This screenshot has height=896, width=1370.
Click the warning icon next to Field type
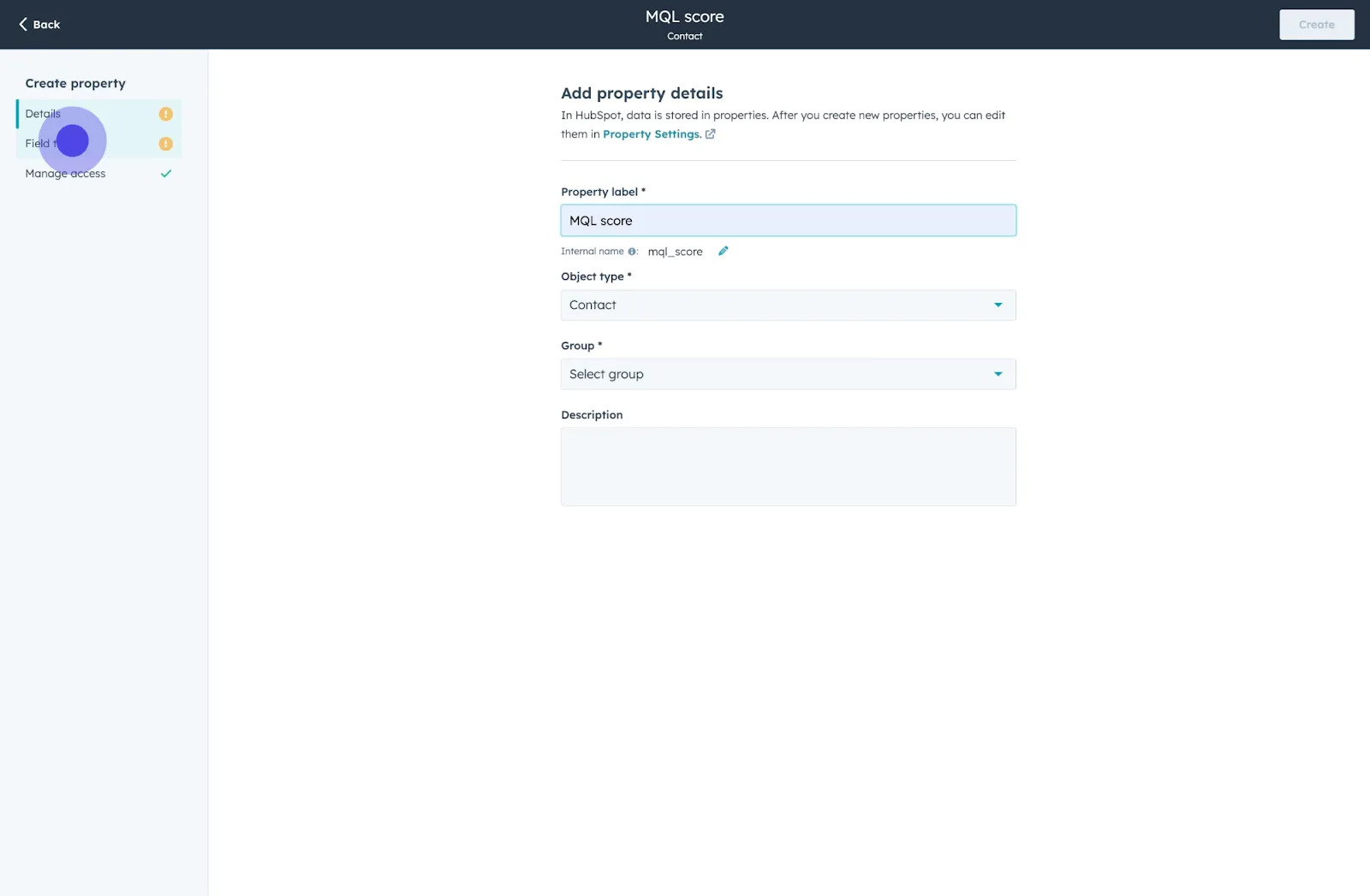click(166, 144)
